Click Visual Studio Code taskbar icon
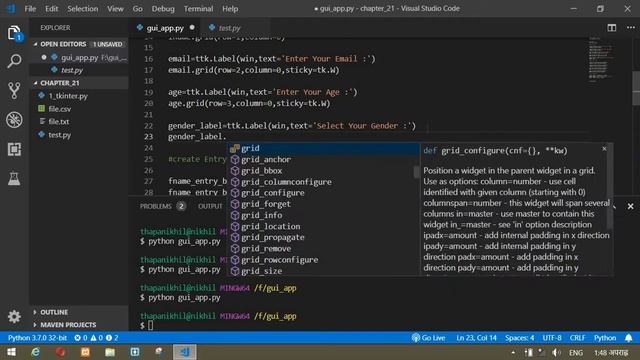 click(x=184, y=352)
